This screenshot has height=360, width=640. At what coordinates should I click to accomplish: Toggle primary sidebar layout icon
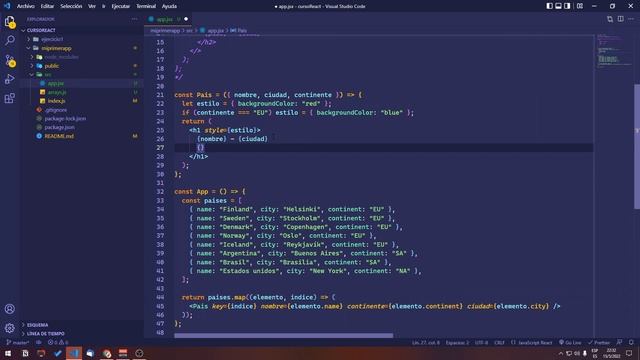click(x=549, y=6)
